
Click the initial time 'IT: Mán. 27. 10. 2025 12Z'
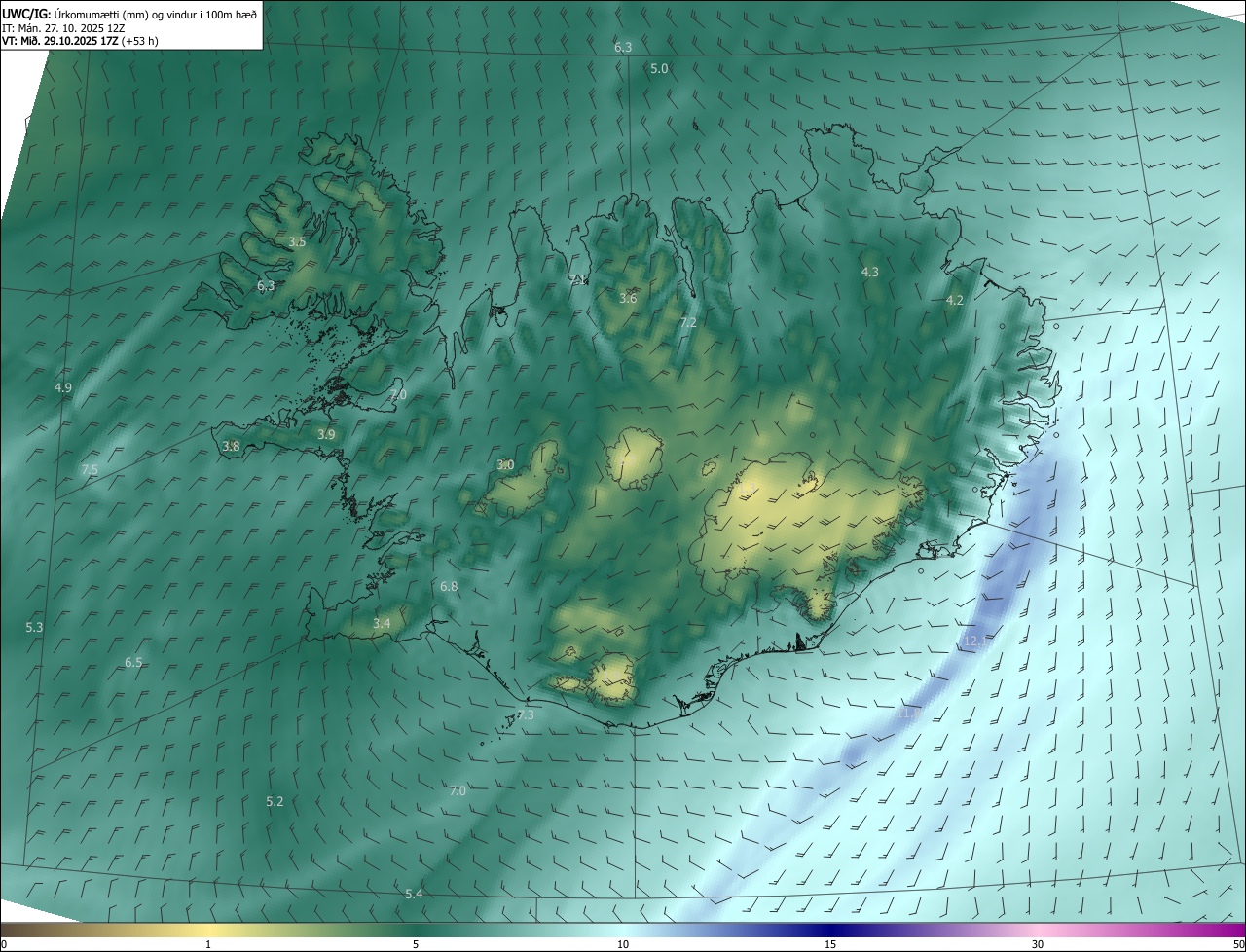(x=63, y=27)
